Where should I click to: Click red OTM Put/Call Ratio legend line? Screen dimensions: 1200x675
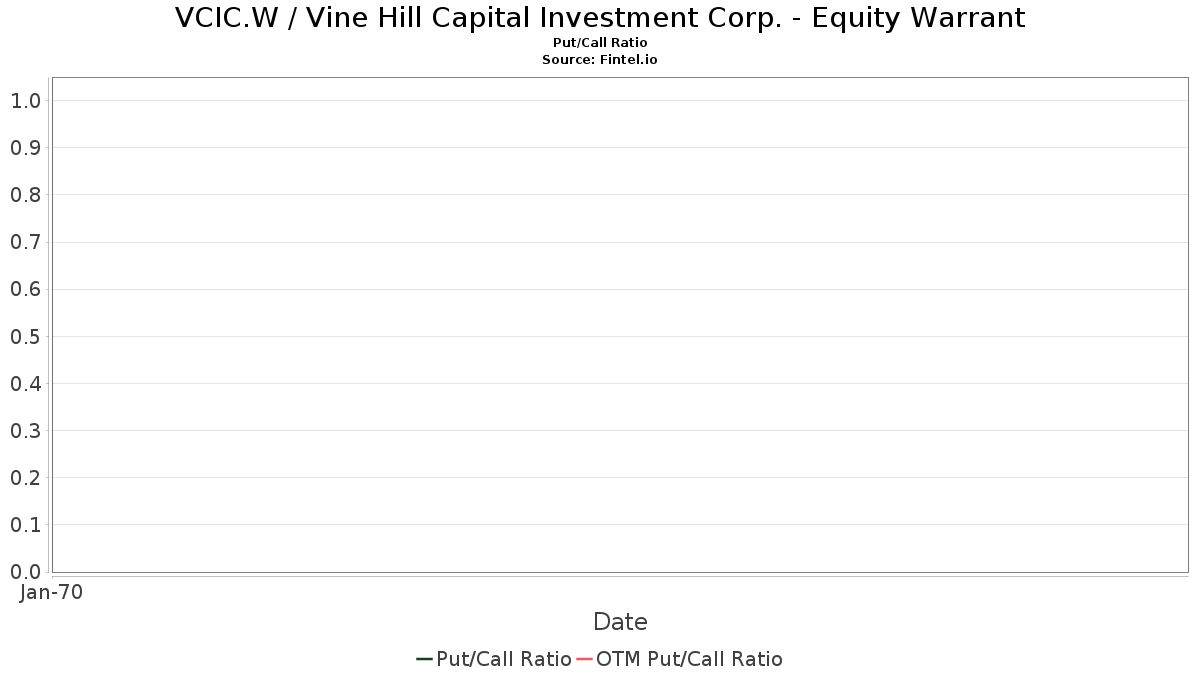(x=584, y=659)
